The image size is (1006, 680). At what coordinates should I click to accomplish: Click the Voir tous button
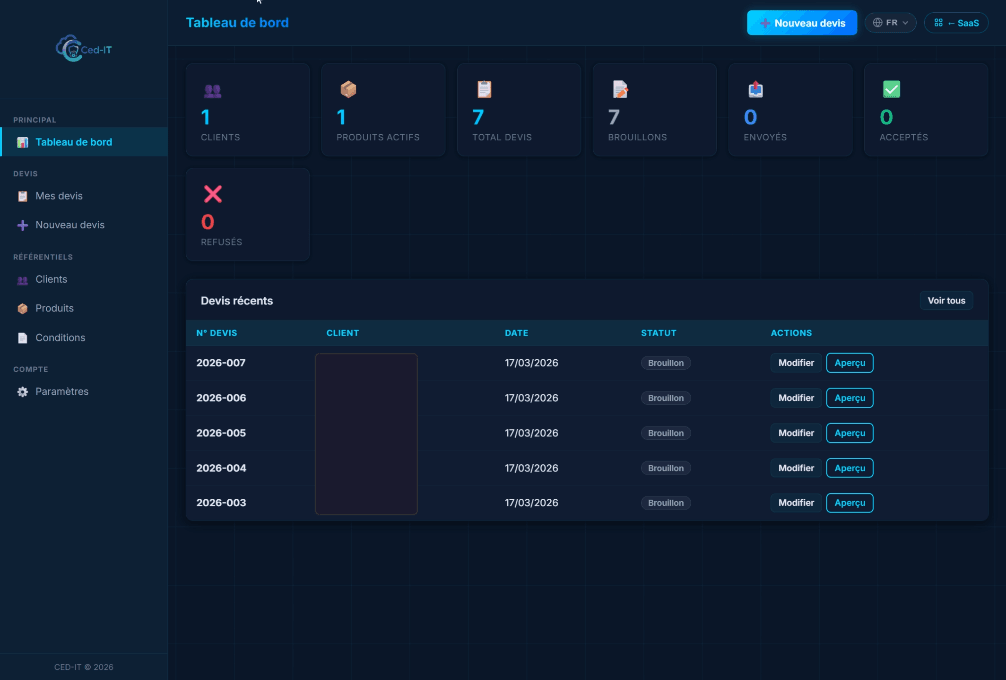click(946, 300)
